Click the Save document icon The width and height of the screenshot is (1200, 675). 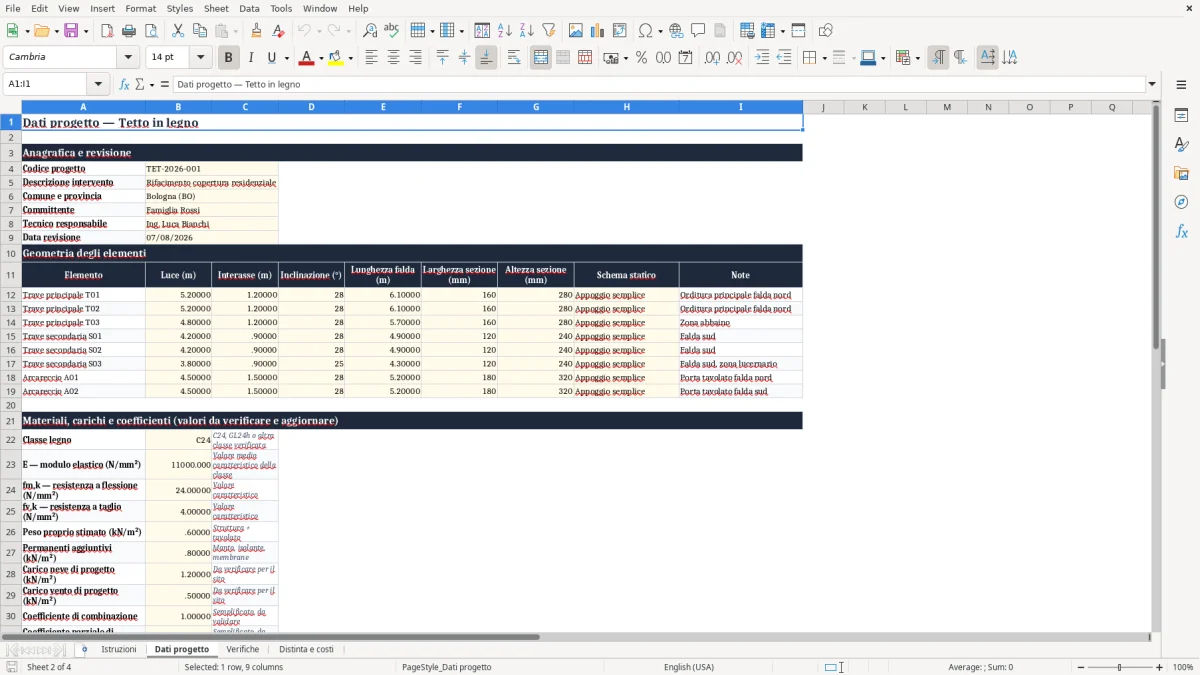click(x=71, y=31)
